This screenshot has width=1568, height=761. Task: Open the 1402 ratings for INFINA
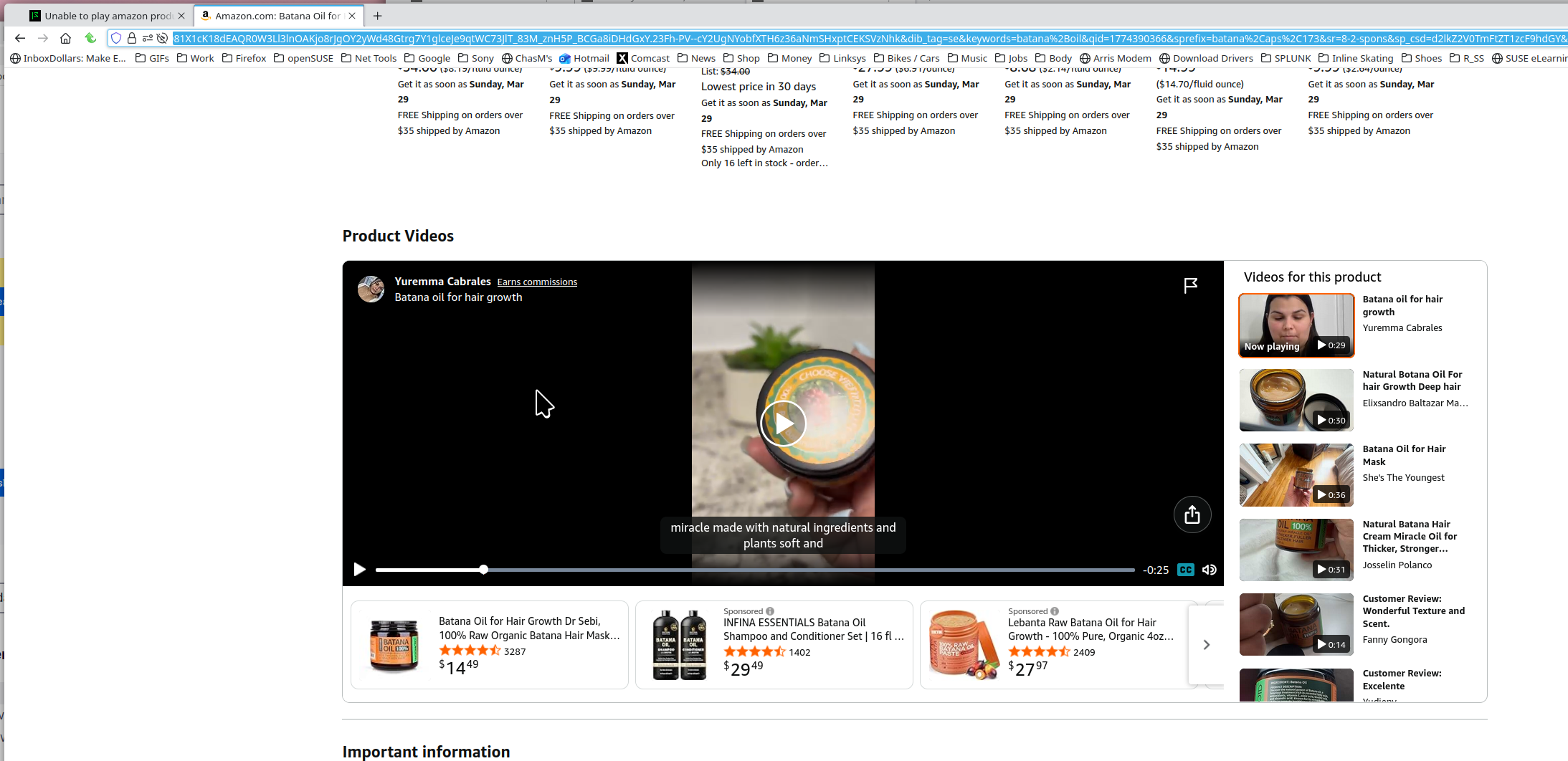point(799,652)
